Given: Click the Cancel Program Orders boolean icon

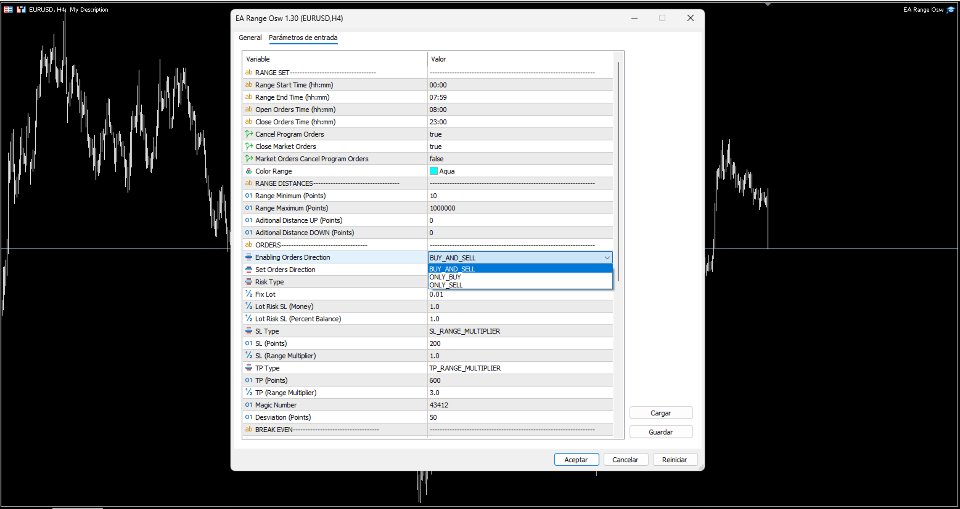Looking at the screenshot, I should pos(249,134).
